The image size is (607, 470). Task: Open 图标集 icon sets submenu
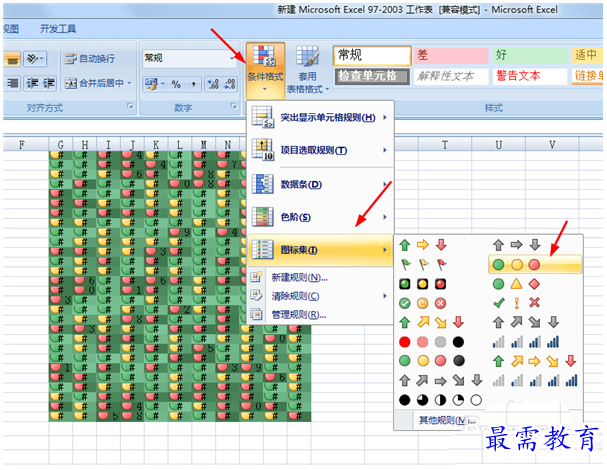[320, 250]
